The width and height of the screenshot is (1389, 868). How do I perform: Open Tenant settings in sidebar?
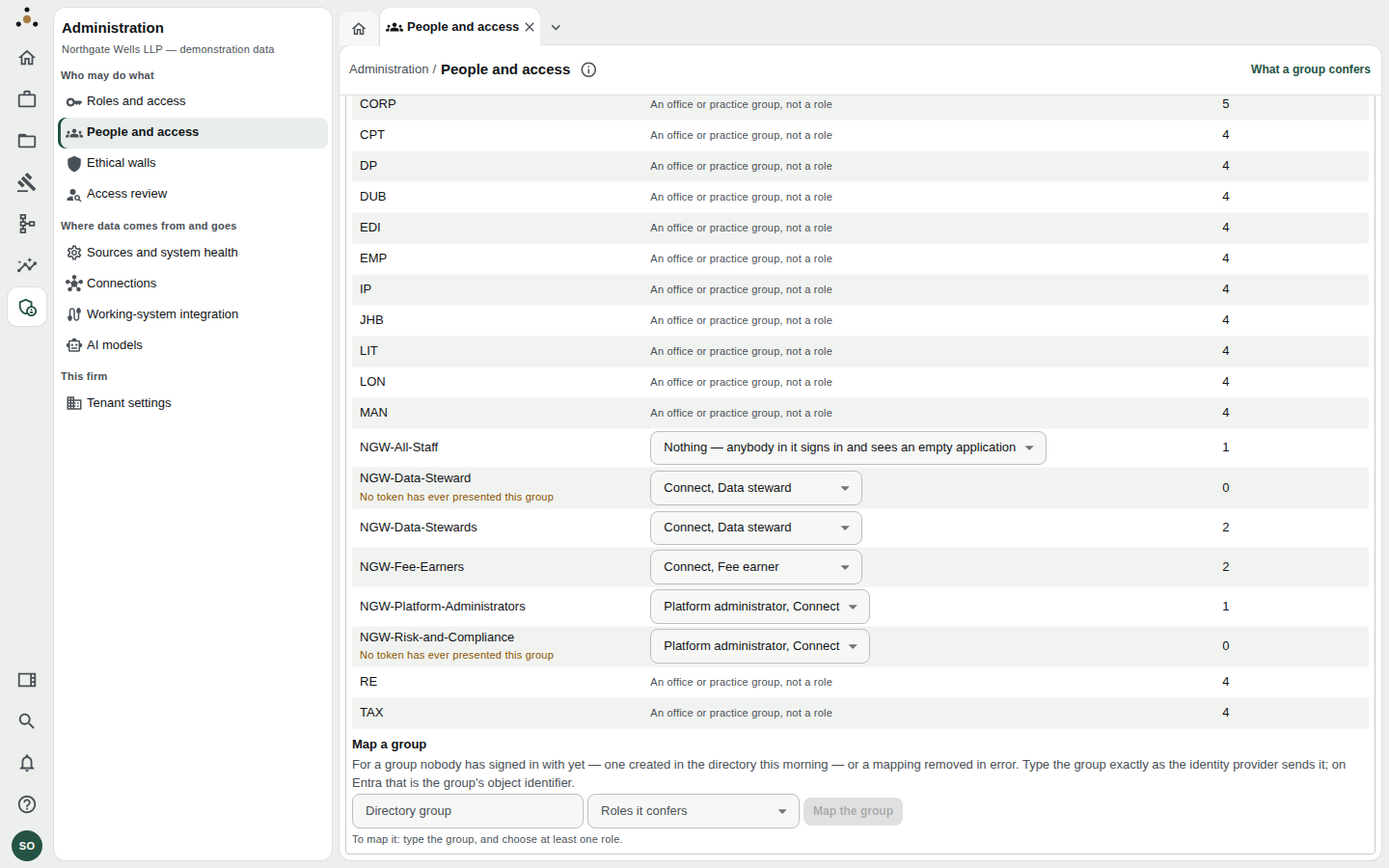coord(193,403)
